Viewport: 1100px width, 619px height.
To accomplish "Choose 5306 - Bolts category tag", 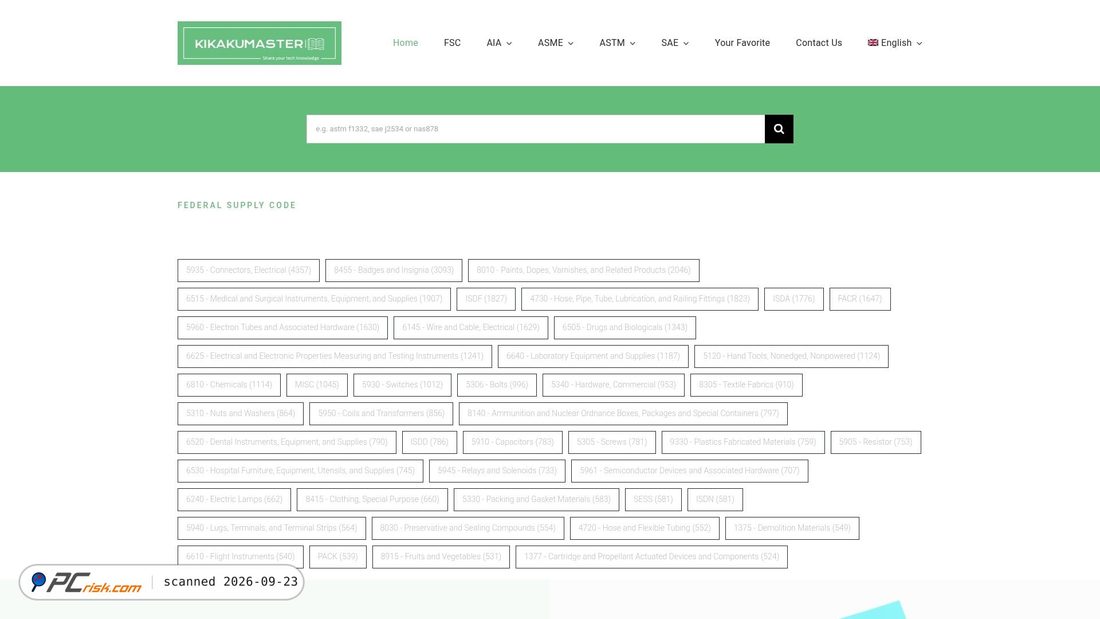I will pos(497,385).
